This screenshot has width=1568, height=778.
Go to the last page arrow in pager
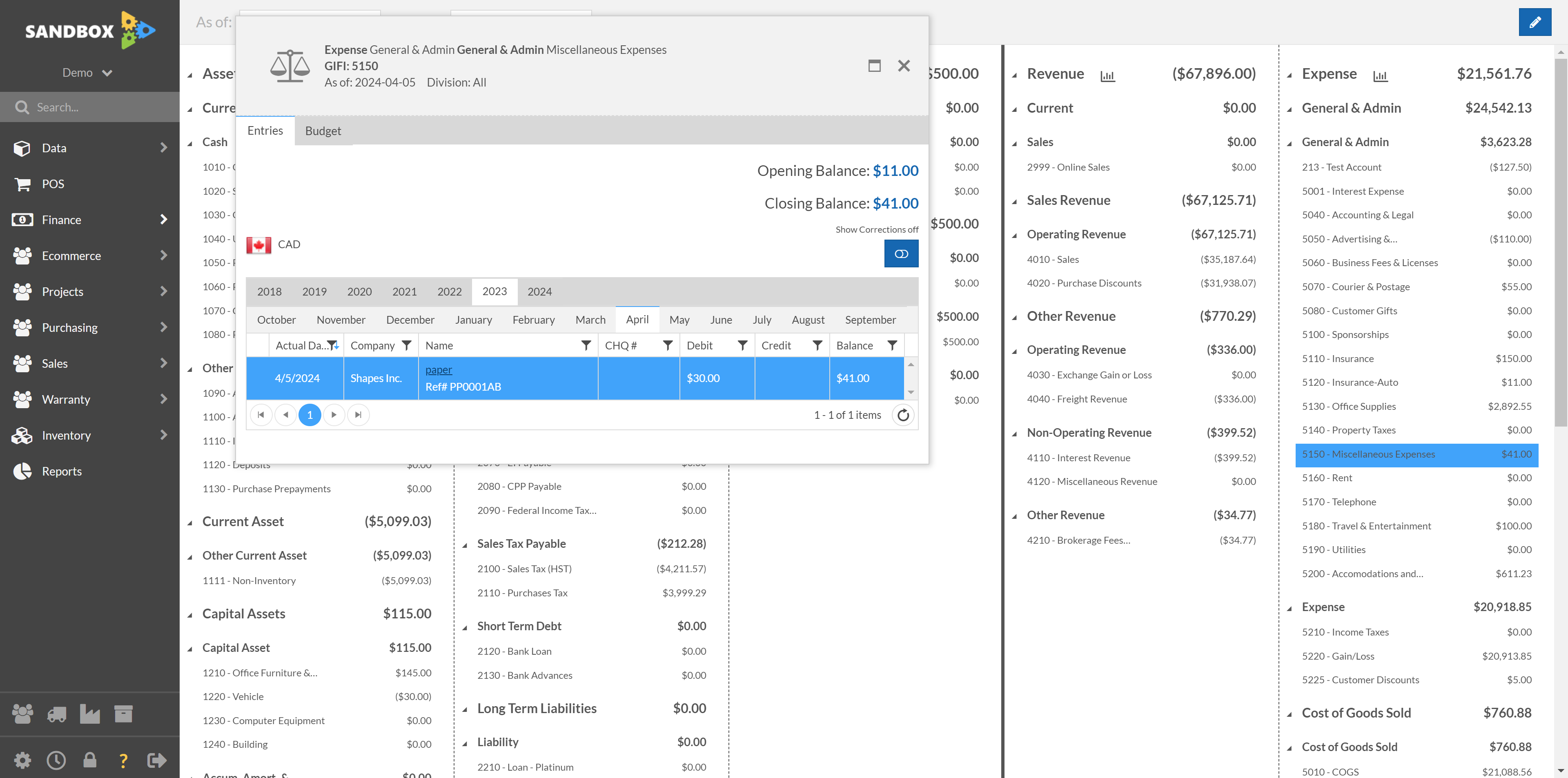pos(358,415)
